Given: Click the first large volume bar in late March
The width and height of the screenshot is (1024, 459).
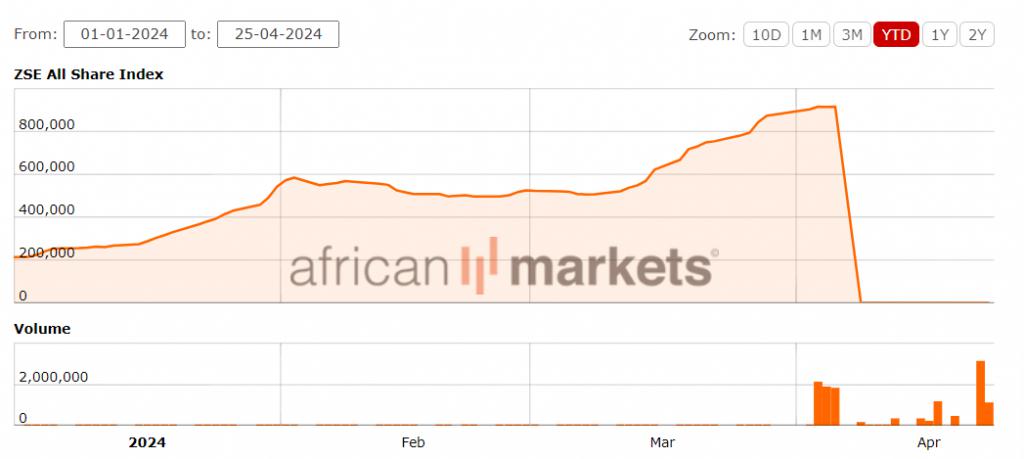Looking at the screenshot, I should click(x=818, y=403).
